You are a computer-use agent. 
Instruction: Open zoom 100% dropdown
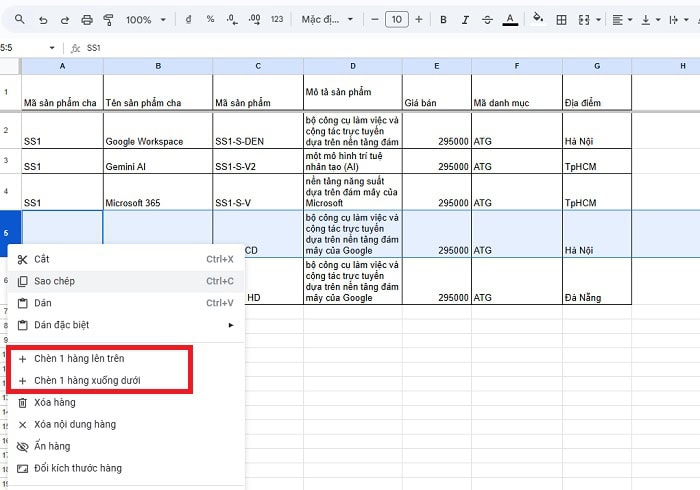[x=146, y=20]
